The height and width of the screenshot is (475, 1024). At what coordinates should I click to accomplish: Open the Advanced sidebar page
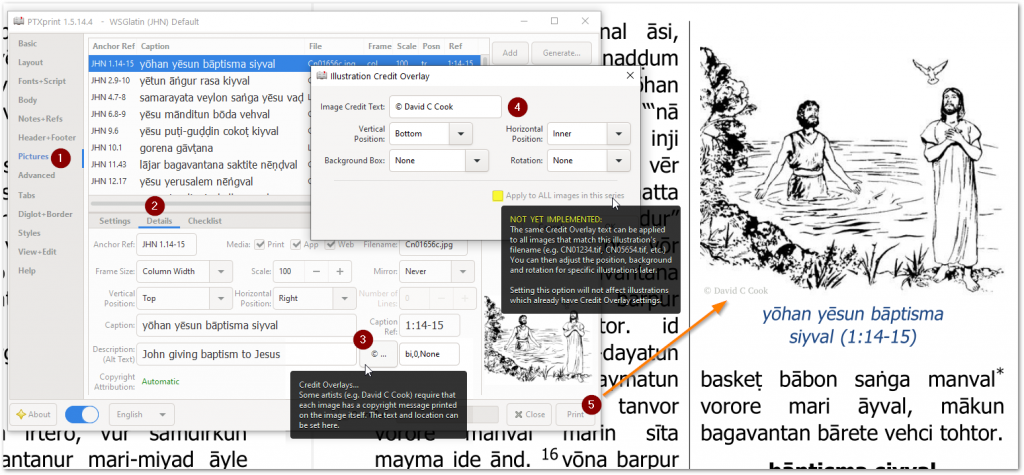37,176
